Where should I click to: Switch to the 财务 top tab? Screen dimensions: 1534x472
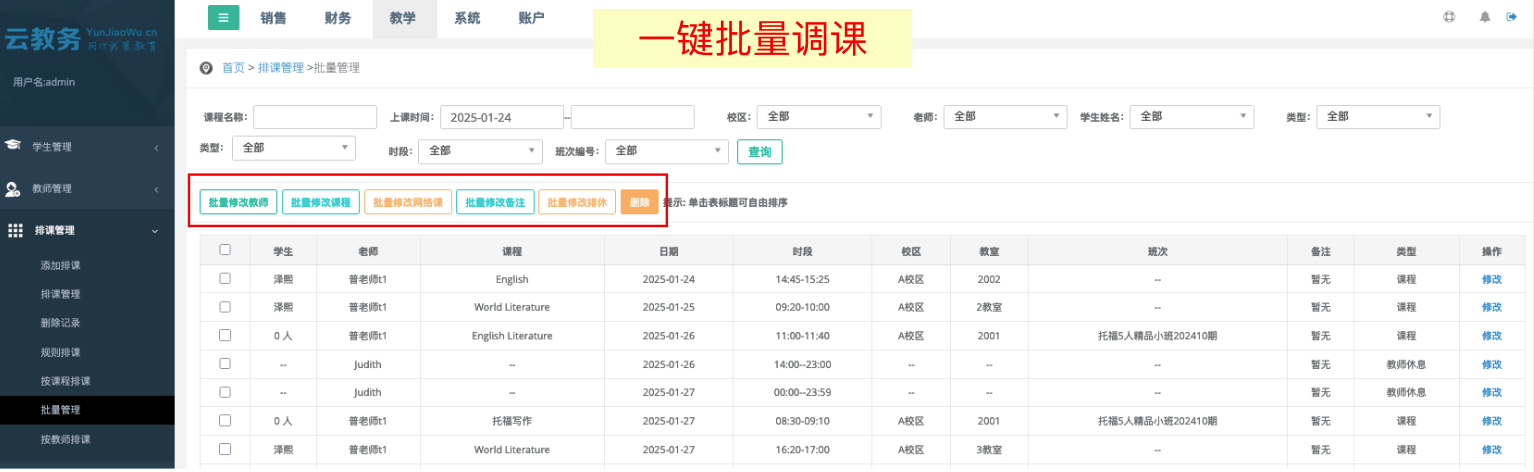click(x=338, y=18)
